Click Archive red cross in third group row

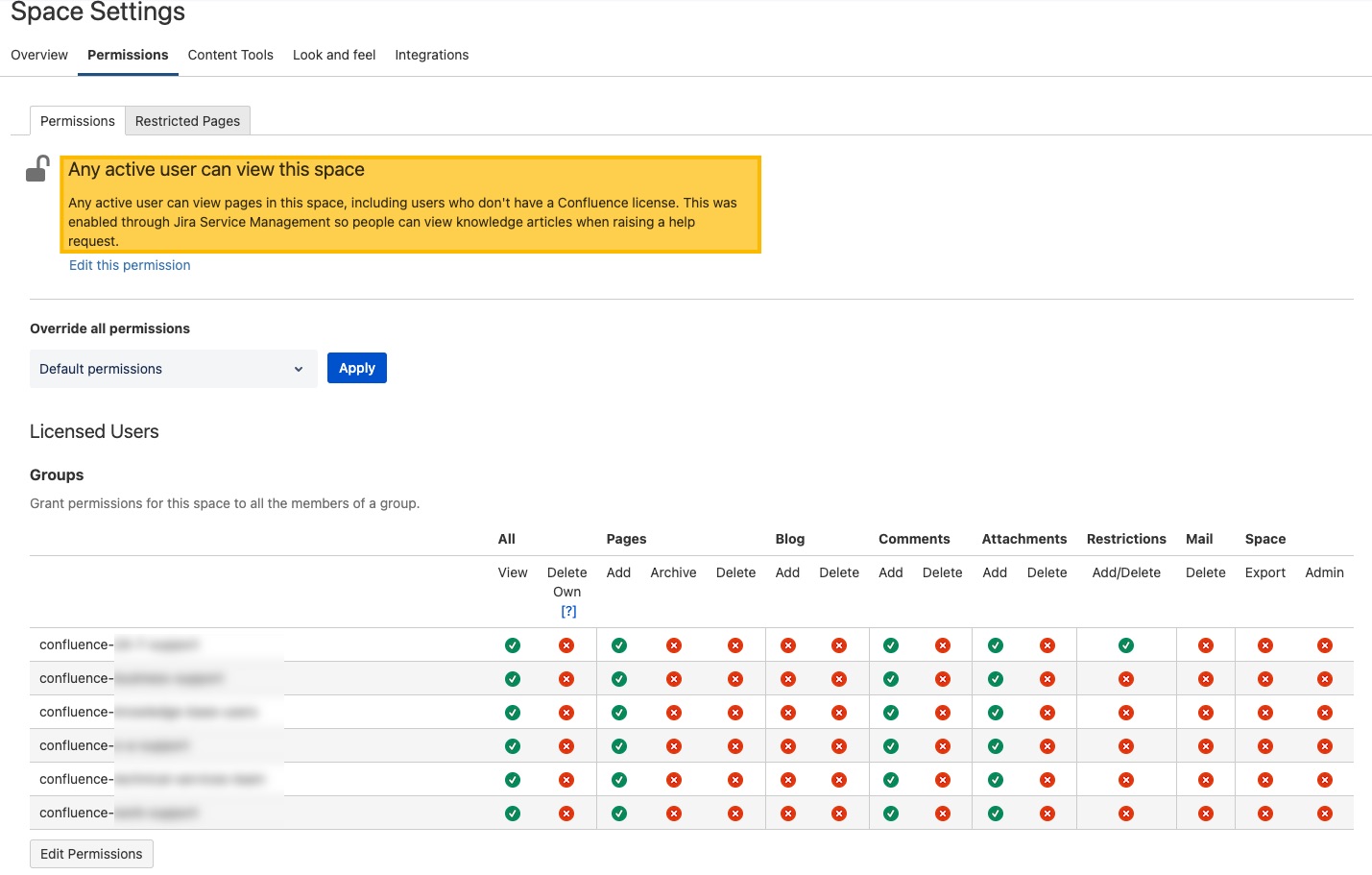point(674,713)
